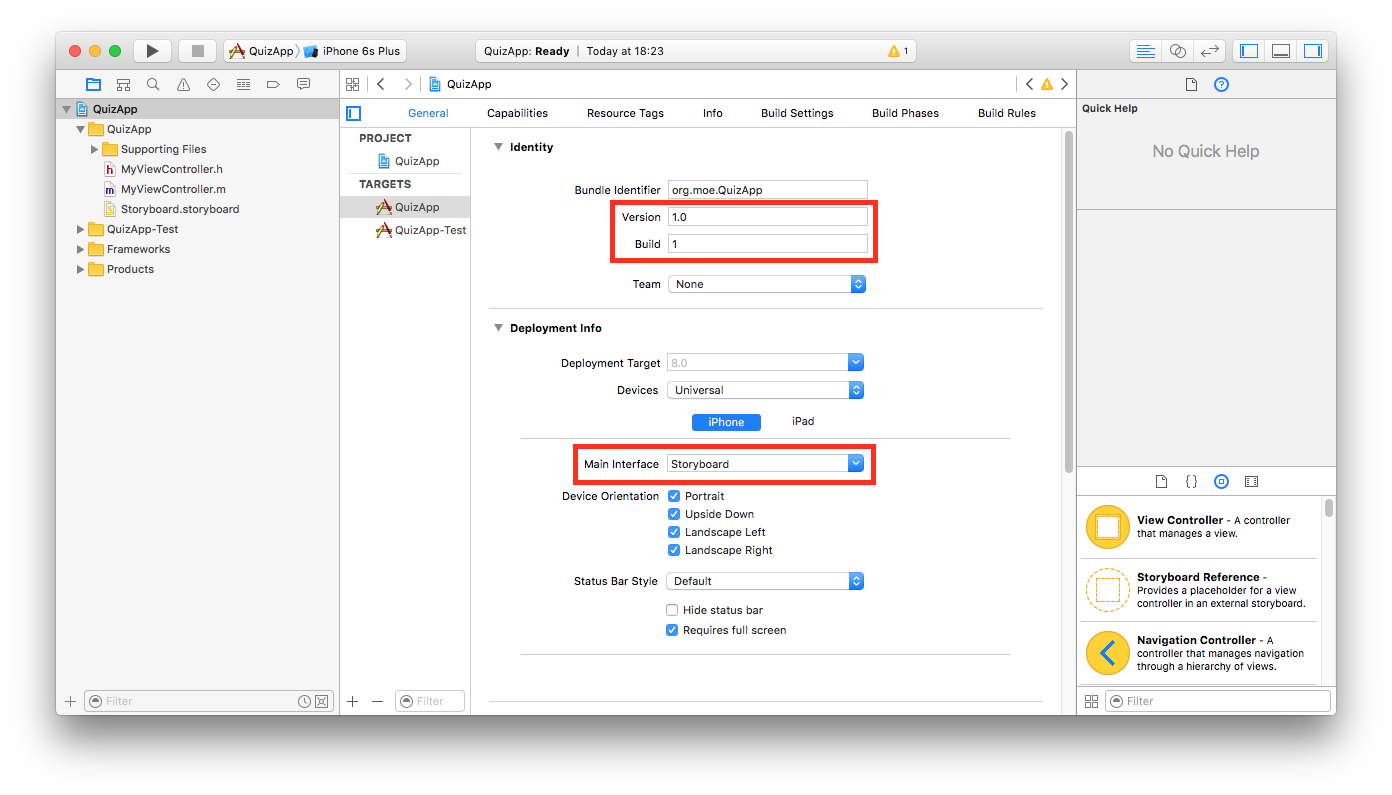Screen dimensions: 1392x795
Task: Open related items grid icon in jump bar
Action: tap(352, 84)
